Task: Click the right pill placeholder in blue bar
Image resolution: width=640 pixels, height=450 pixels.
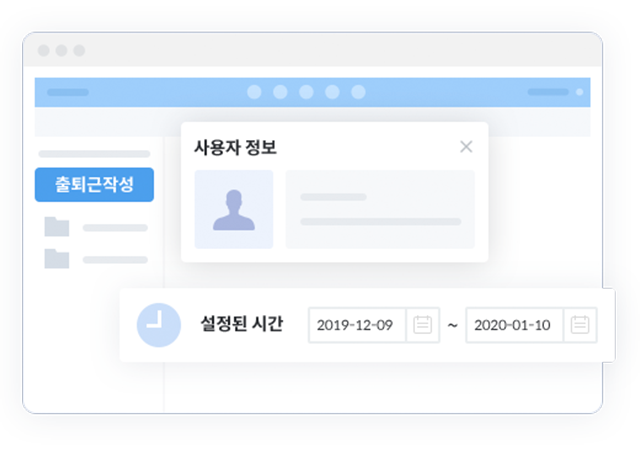Action: (x=548, y=92)
